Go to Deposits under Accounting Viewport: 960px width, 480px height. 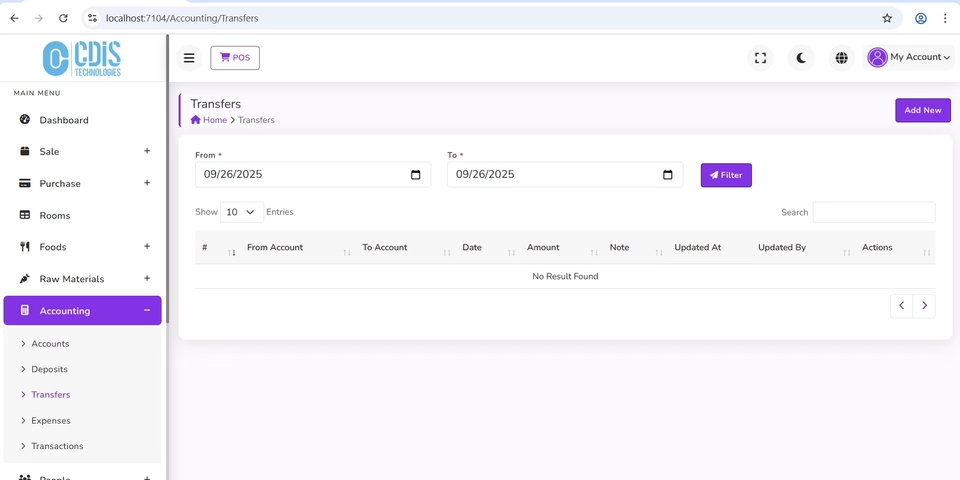pos(49,369)
